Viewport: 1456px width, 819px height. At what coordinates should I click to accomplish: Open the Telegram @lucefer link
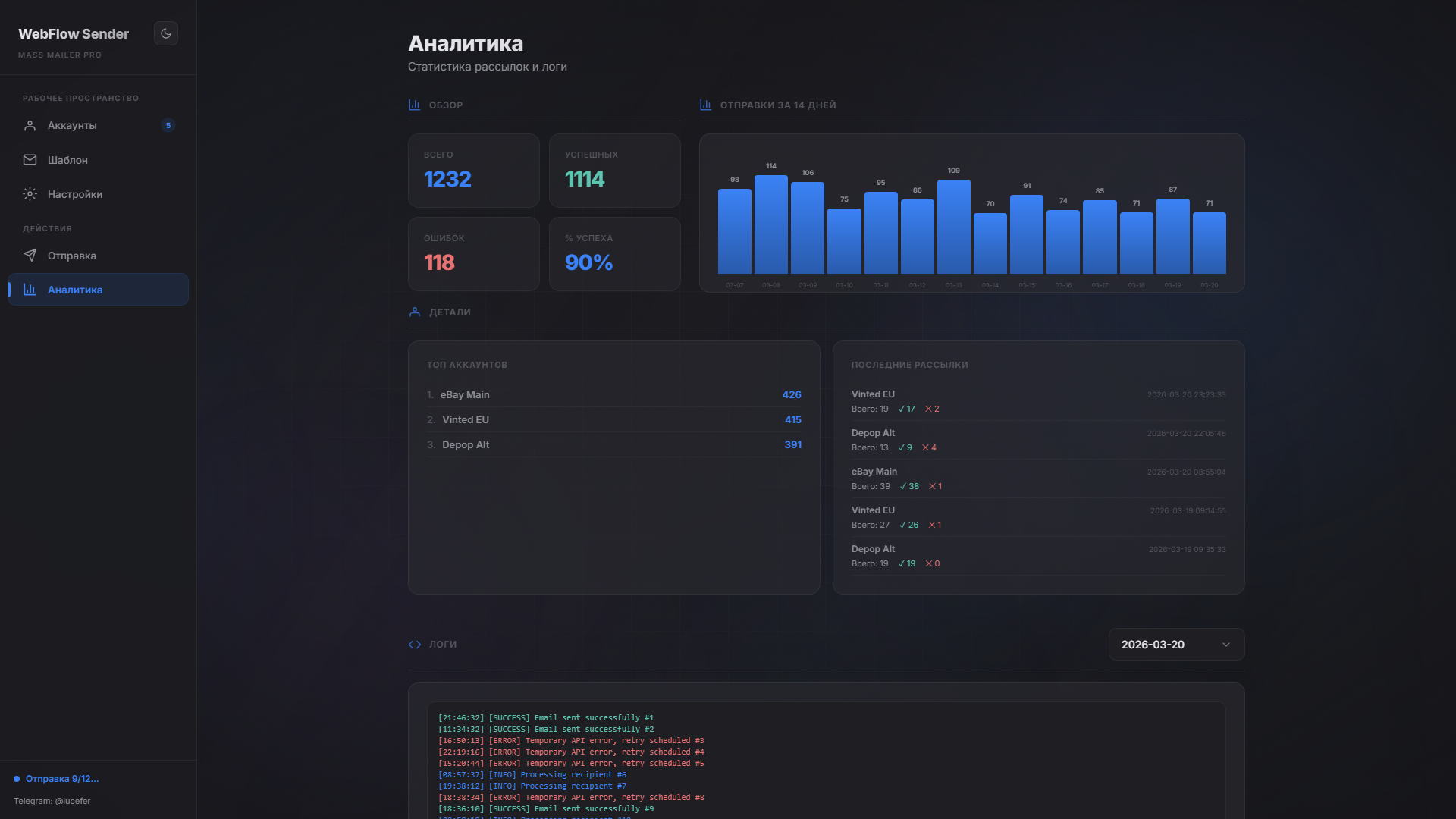[x=52, y=801]
